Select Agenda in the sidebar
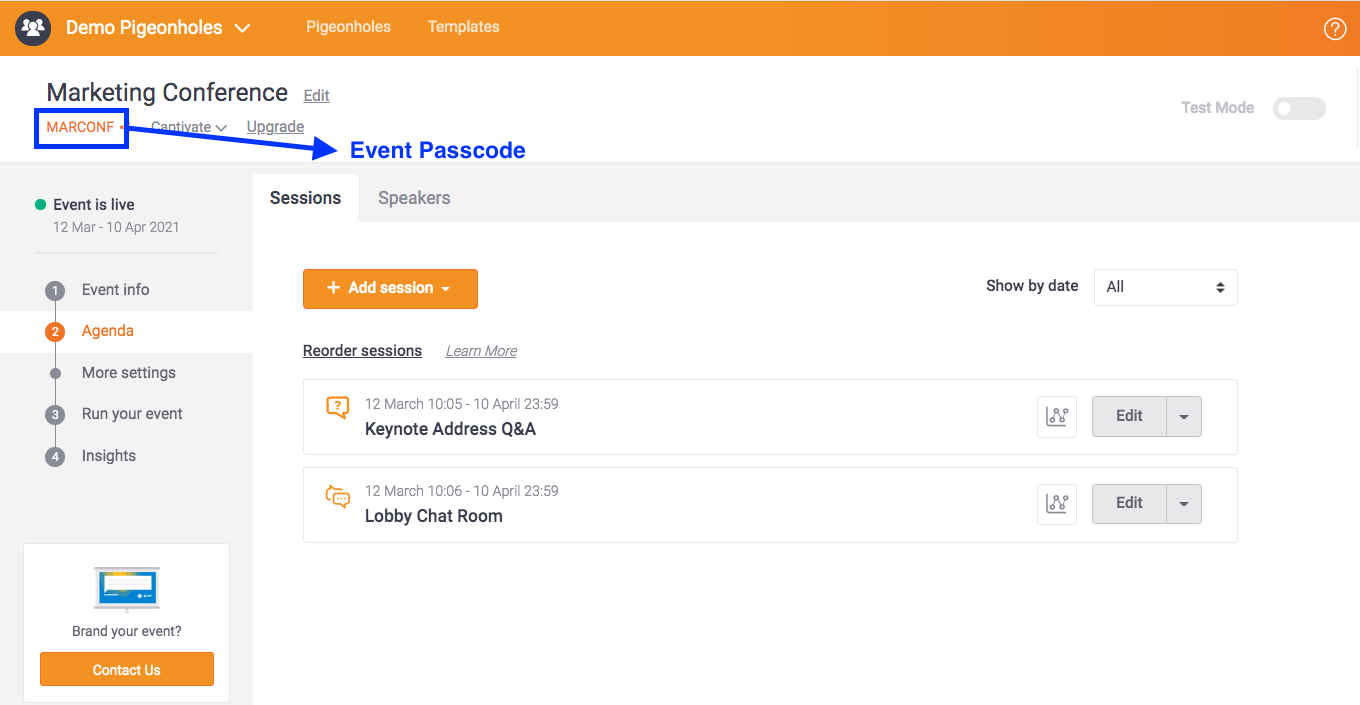1360x705 pixels. tap(107, 330)
